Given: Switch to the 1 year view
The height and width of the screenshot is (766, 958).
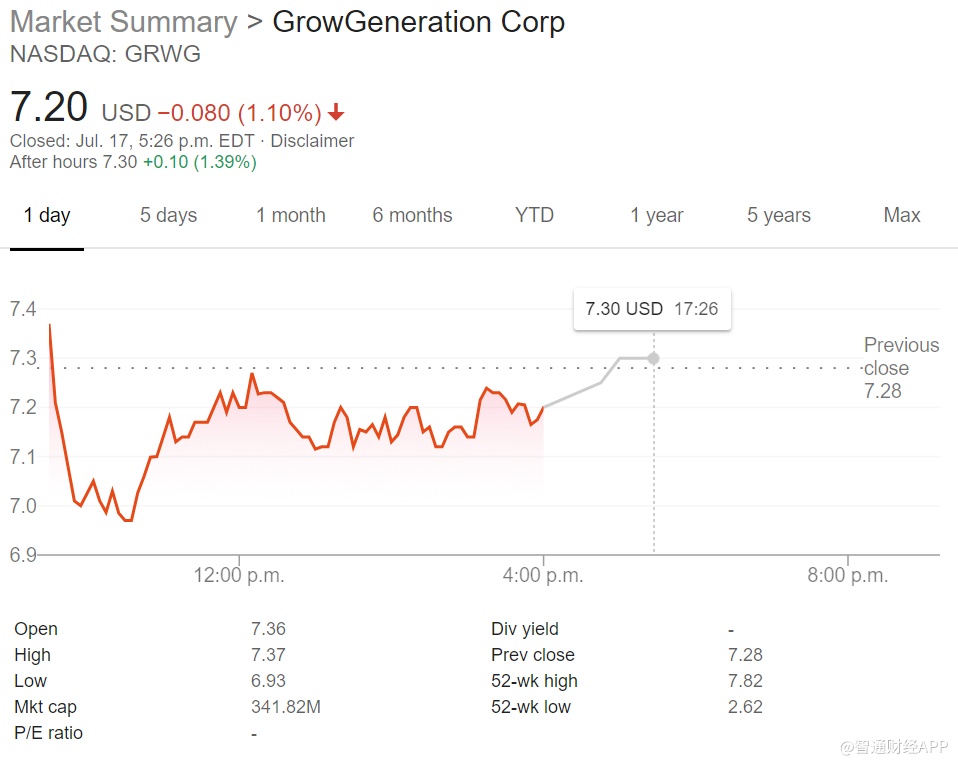Looking at the screenshot, I should [656, 215].
